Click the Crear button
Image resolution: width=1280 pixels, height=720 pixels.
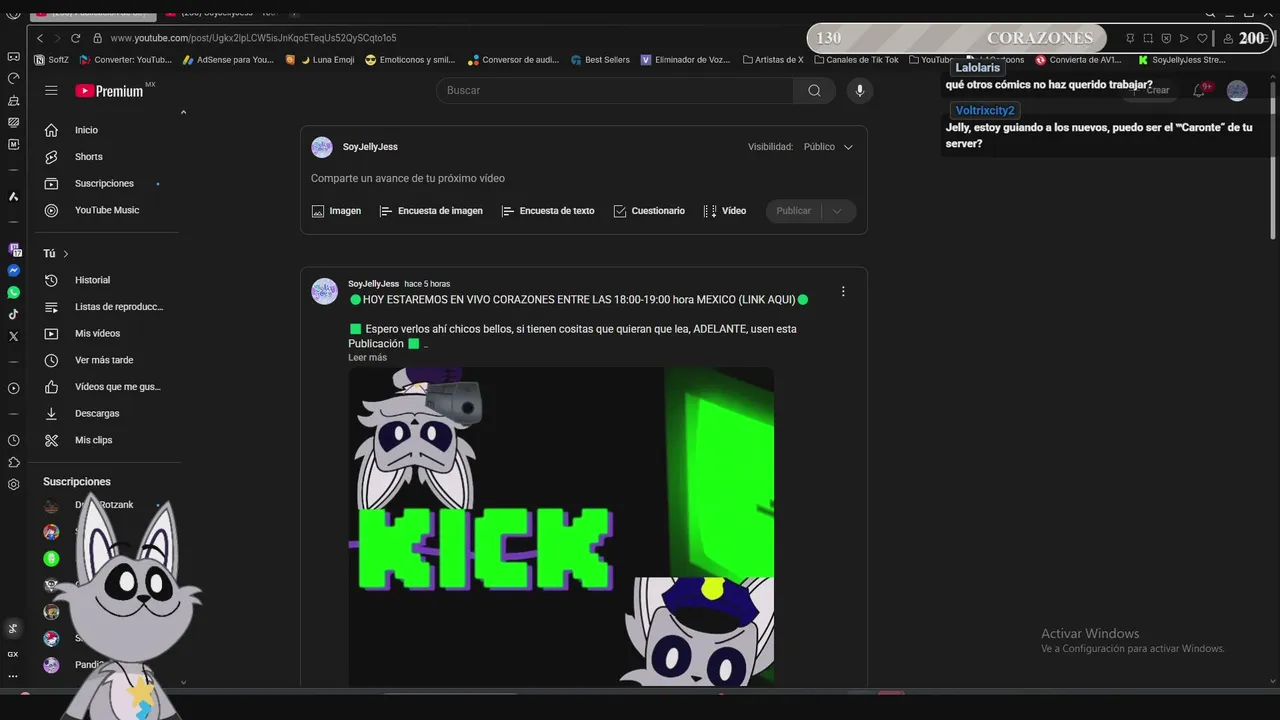pos(1150,90)
